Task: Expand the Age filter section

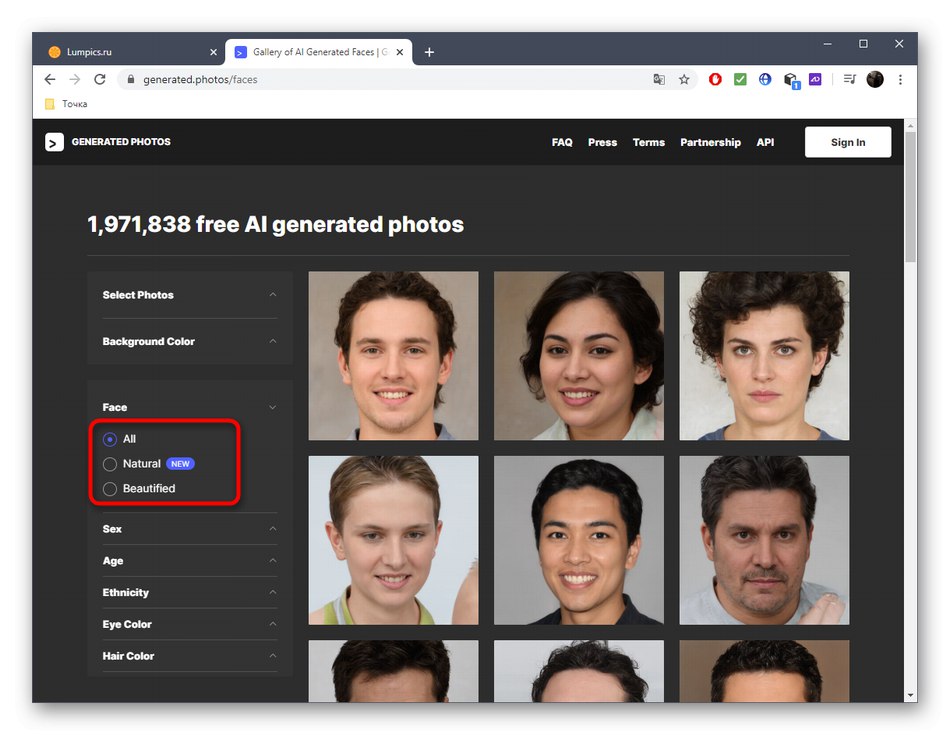Action: pyautogui.click(x=190, y=561)
